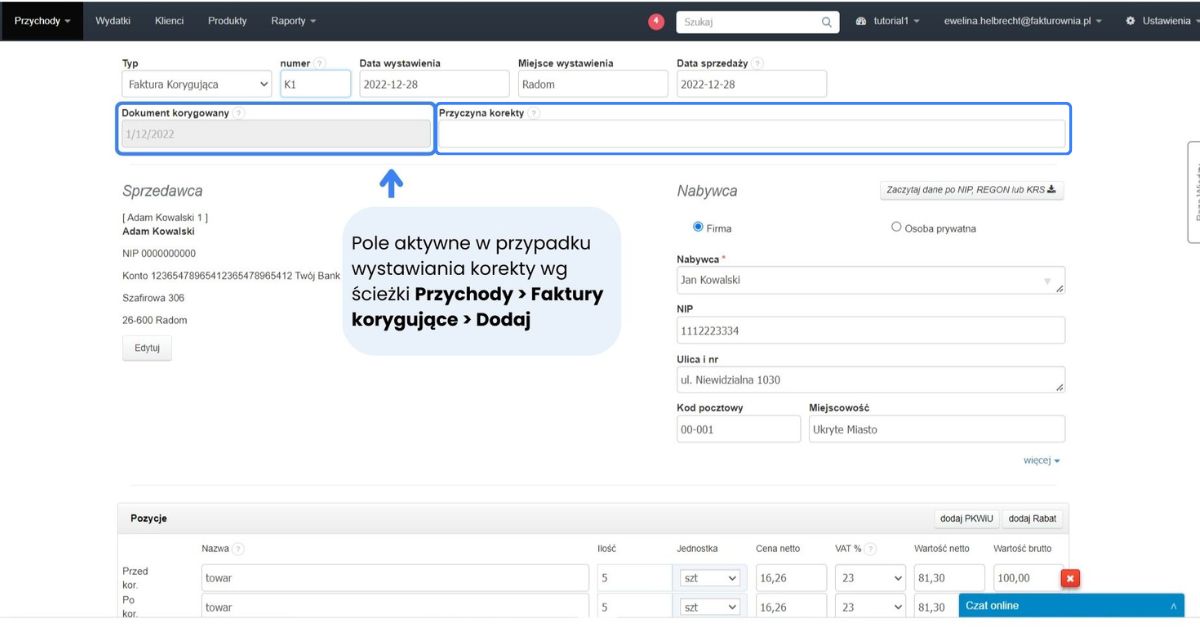
Task: Click the search magnifier icon
Action: tap(827, 21)
